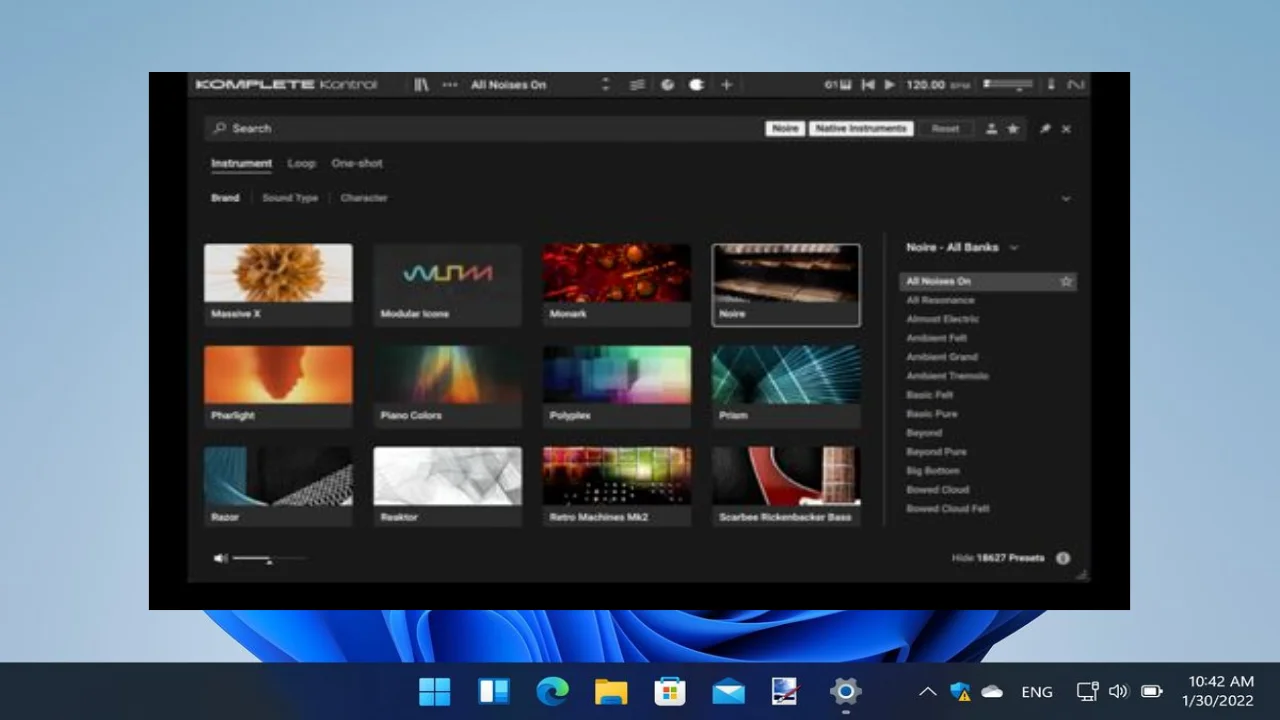Open the plug-in chain list icon
Image resolution: width=1280 pixels, height=720 pixels.
coord(637,85)
